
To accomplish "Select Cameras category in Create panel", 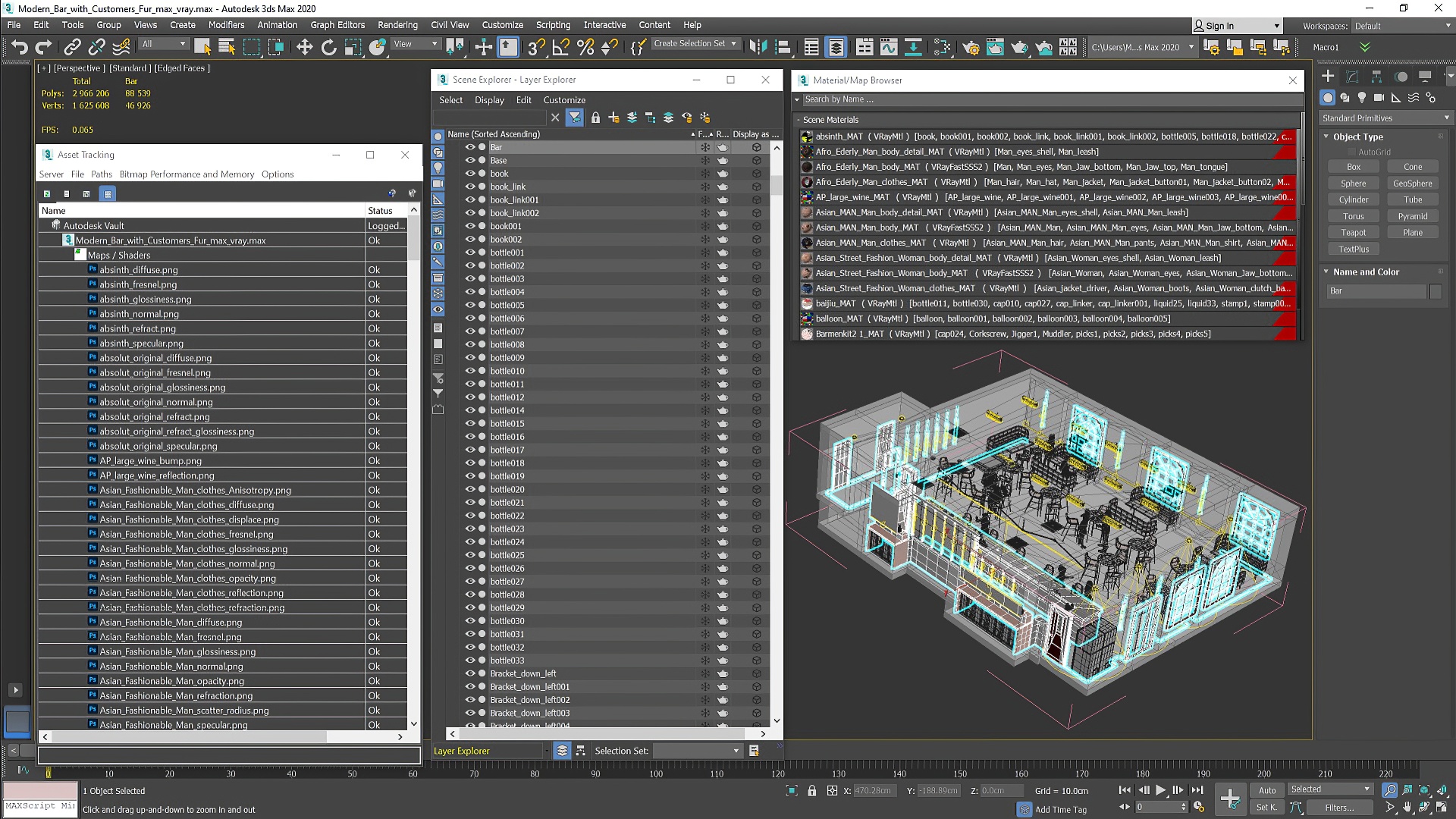I will pos(1379,98).
